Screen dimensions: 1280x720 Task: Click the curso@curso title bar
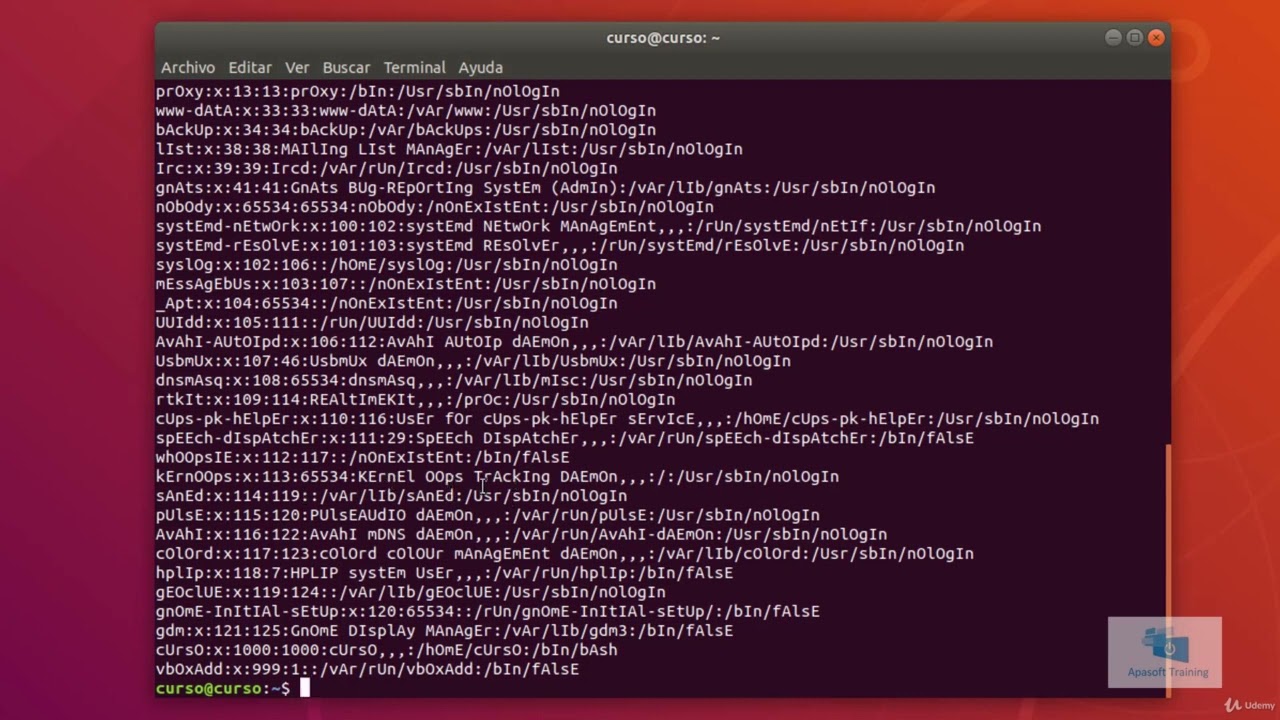click(663, 38)
